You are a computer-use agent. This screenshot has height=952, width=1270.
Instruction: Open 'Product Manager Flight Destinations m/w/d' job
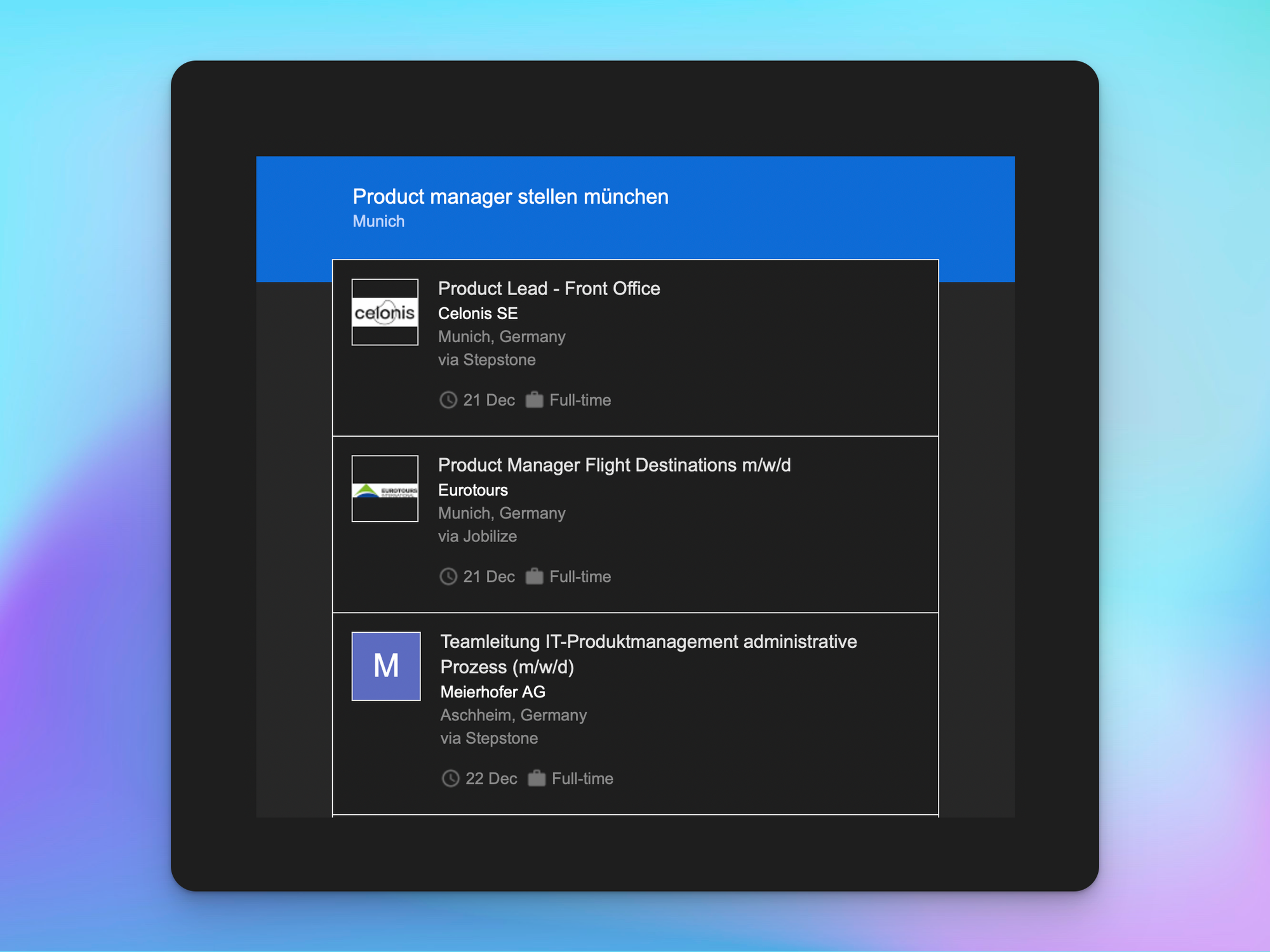[614, 465]
